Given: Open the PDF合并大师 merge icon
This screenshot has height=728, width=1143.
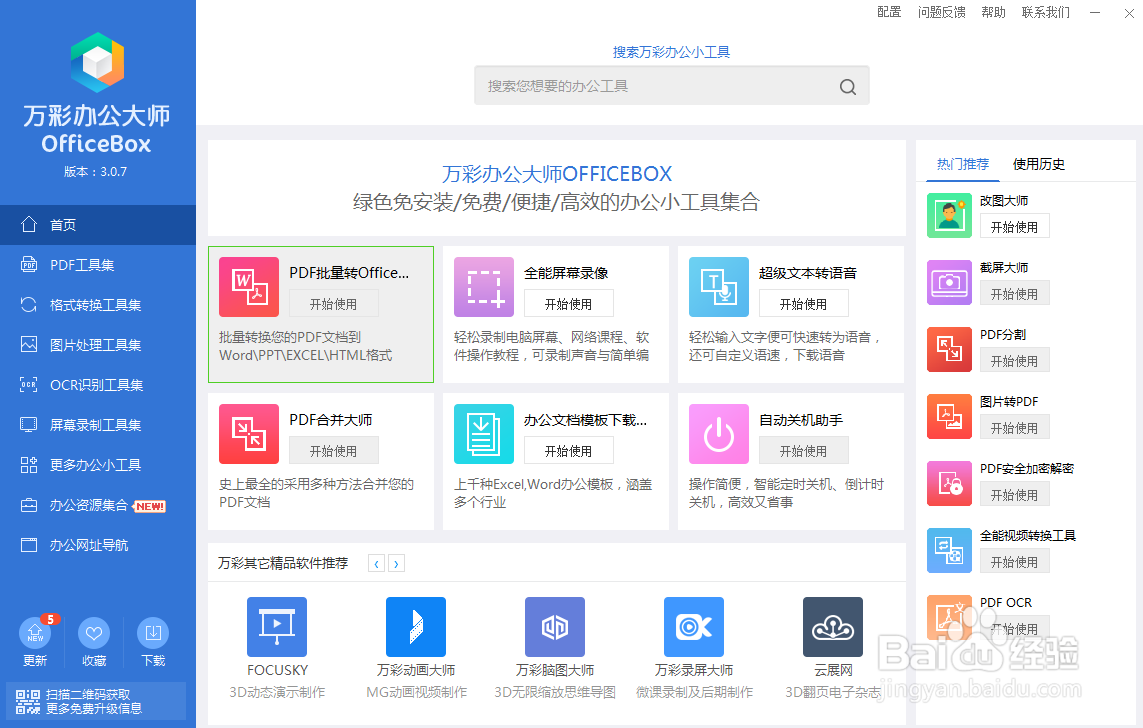Looking at the screenshot, I should (249, 434).
